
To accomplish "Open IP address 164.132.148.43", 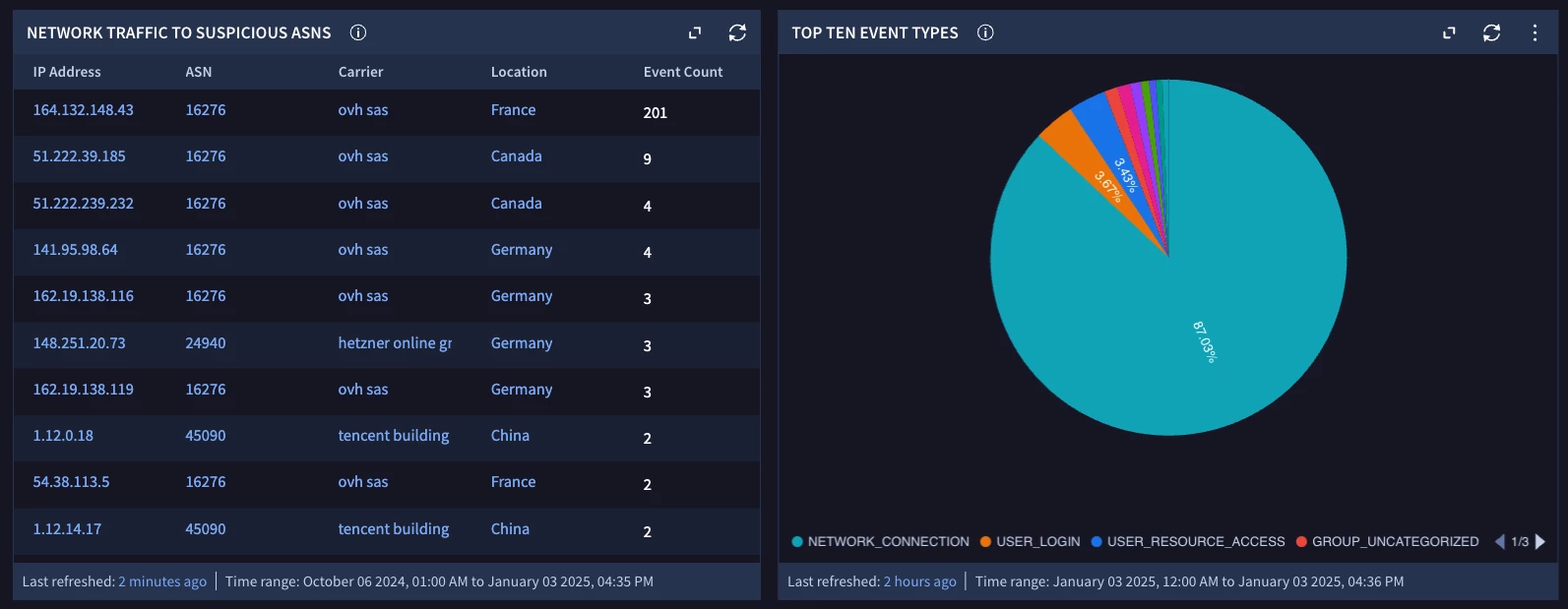I will tap(84, 110).
